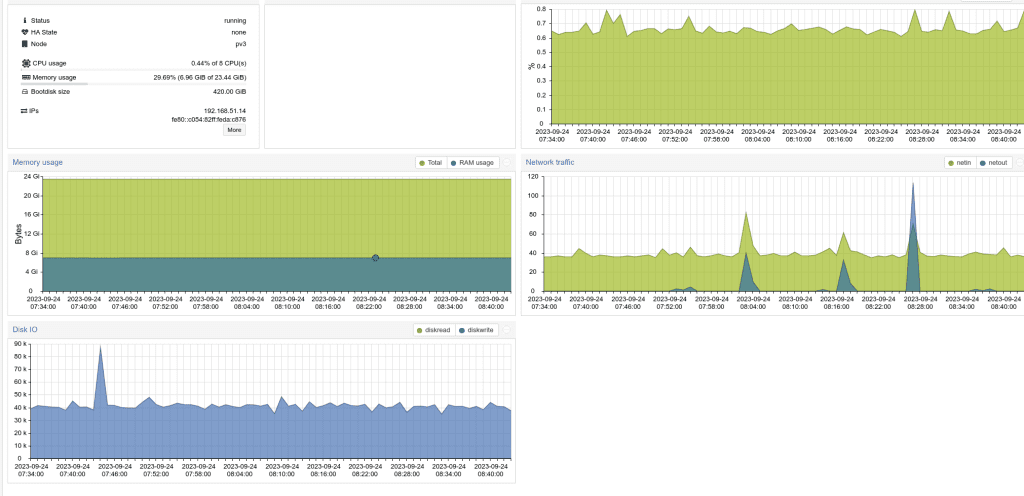
Task: Toggle the netin legend series
Action: [x=961, y=163]
